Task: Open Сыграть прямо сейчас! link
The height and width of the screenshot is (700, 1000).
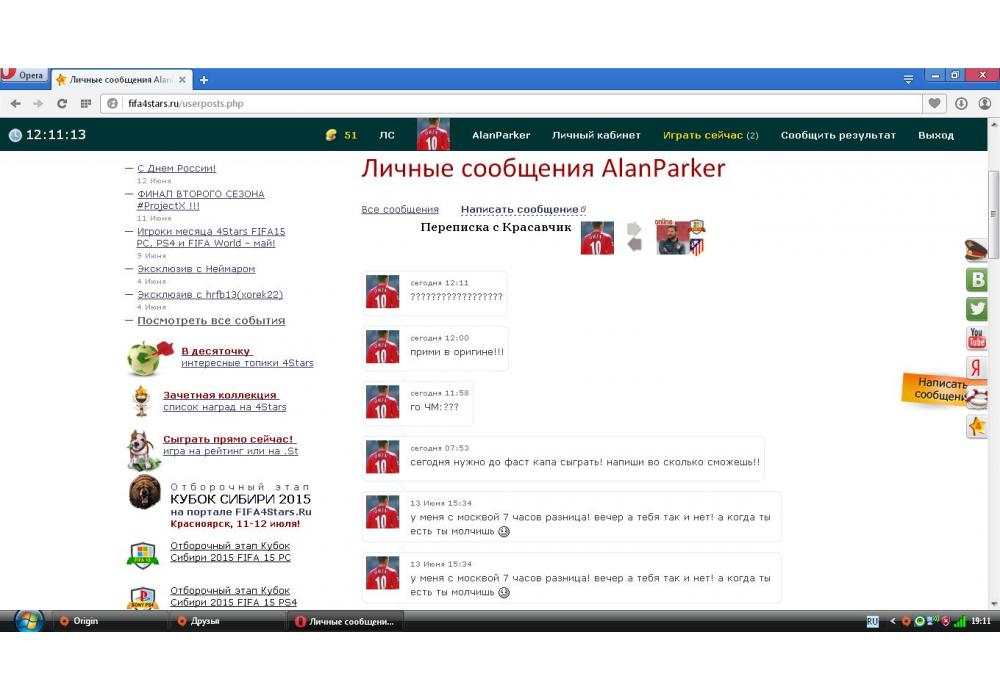Action: [230, 439]
